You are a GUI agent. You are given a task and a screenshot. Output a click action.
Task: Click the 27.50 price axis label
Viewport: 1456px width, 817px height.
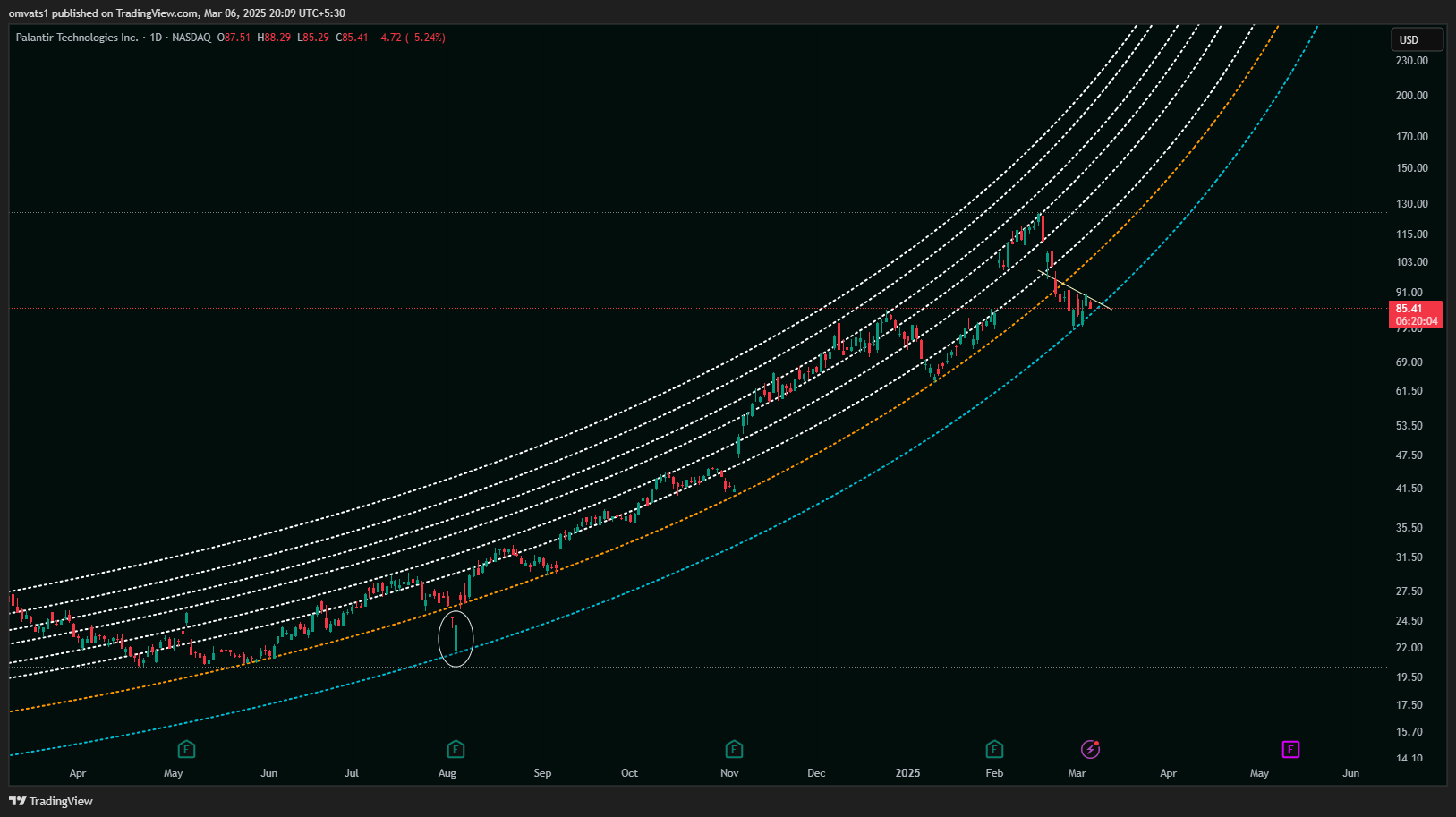(1409, 591)
